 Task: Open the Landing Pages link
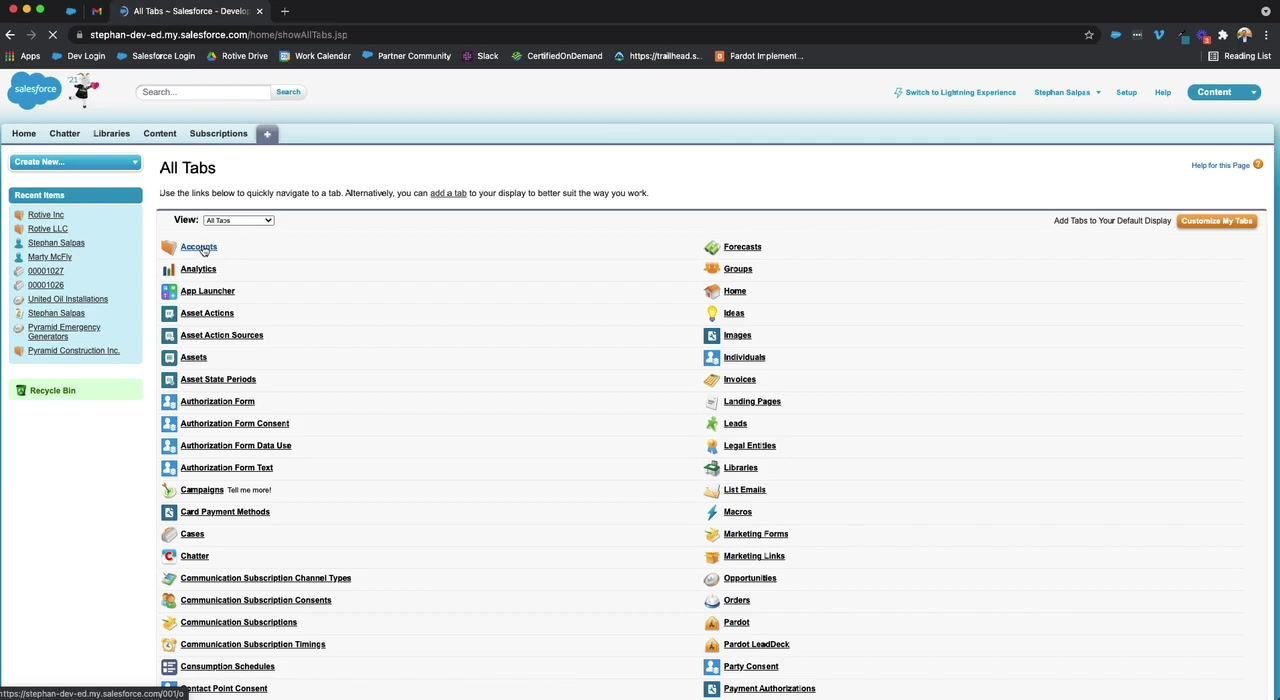click(x=752, y=402)
